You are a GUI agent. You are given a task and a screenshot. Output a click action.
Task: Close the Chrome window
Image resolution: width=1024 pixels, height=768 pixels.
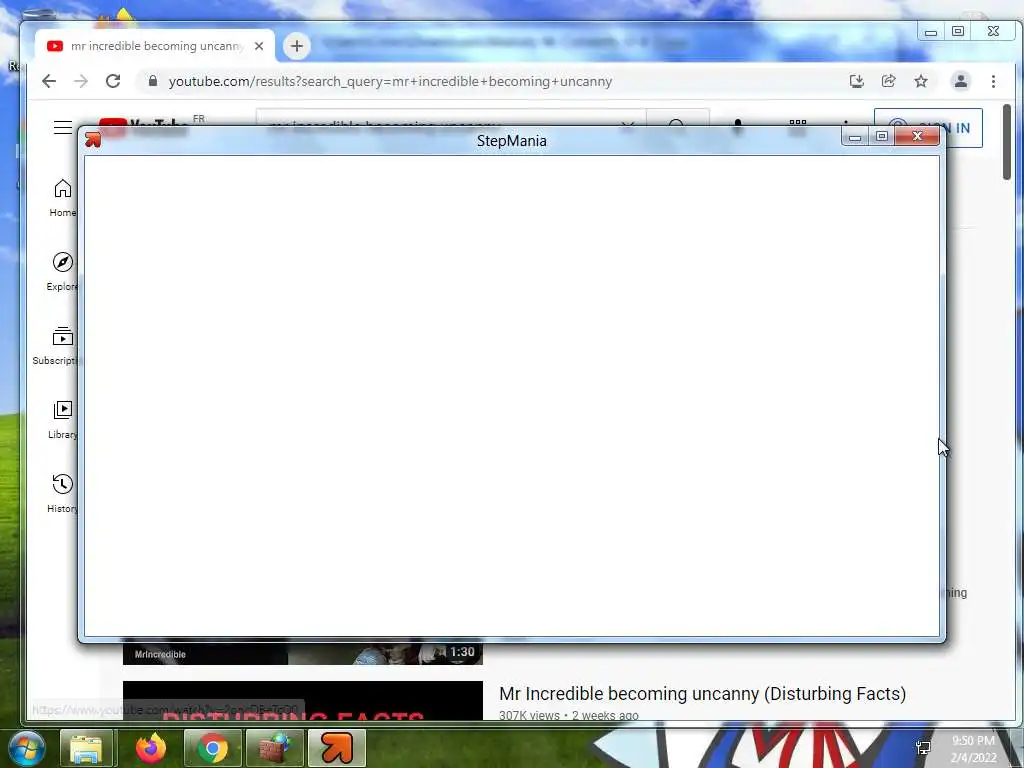993,31
